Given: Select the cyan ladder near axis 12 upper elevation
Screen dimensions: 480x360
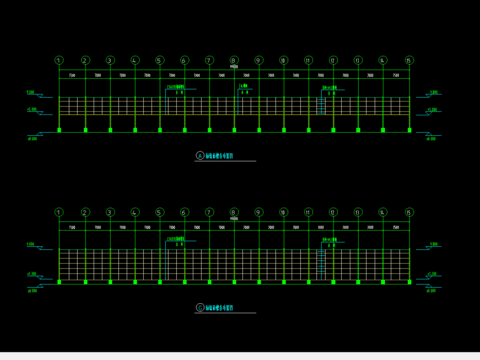Looking at the screenshot, I should 321,106.
